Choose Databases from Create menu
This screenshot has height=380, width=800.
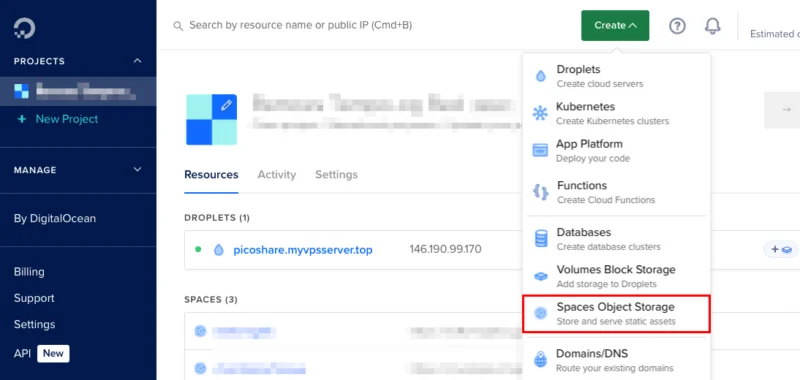pyautogui.click(x=616, y=239)
